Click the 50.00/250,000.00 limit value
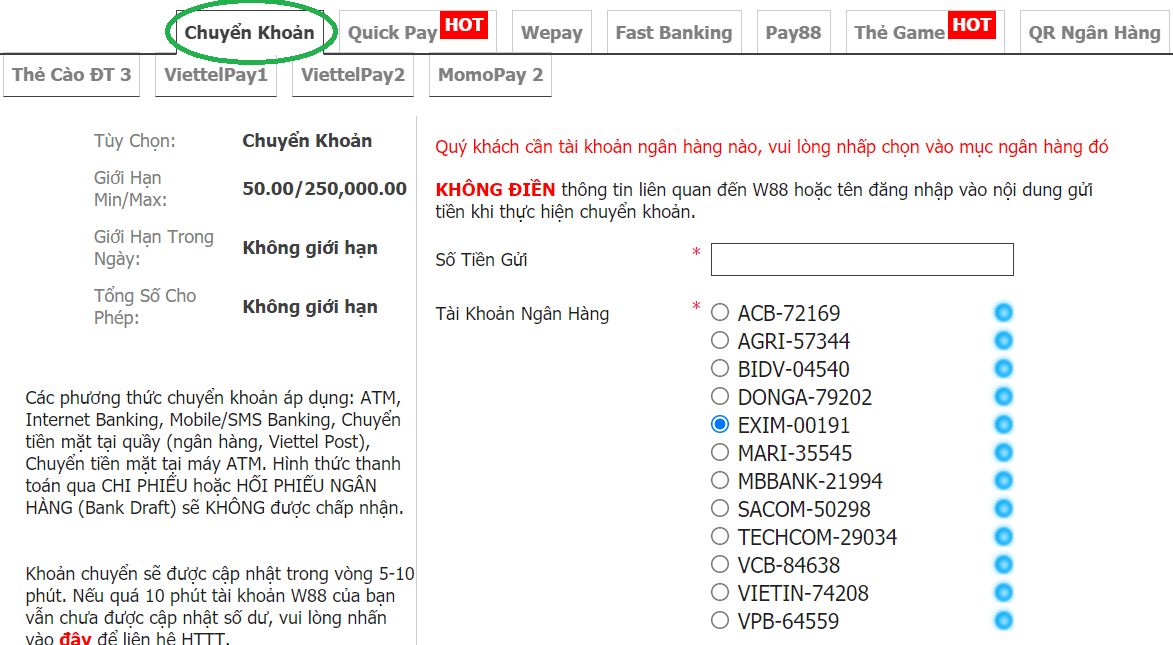This screenshot has height=645, width=1173. pos(325,189)
